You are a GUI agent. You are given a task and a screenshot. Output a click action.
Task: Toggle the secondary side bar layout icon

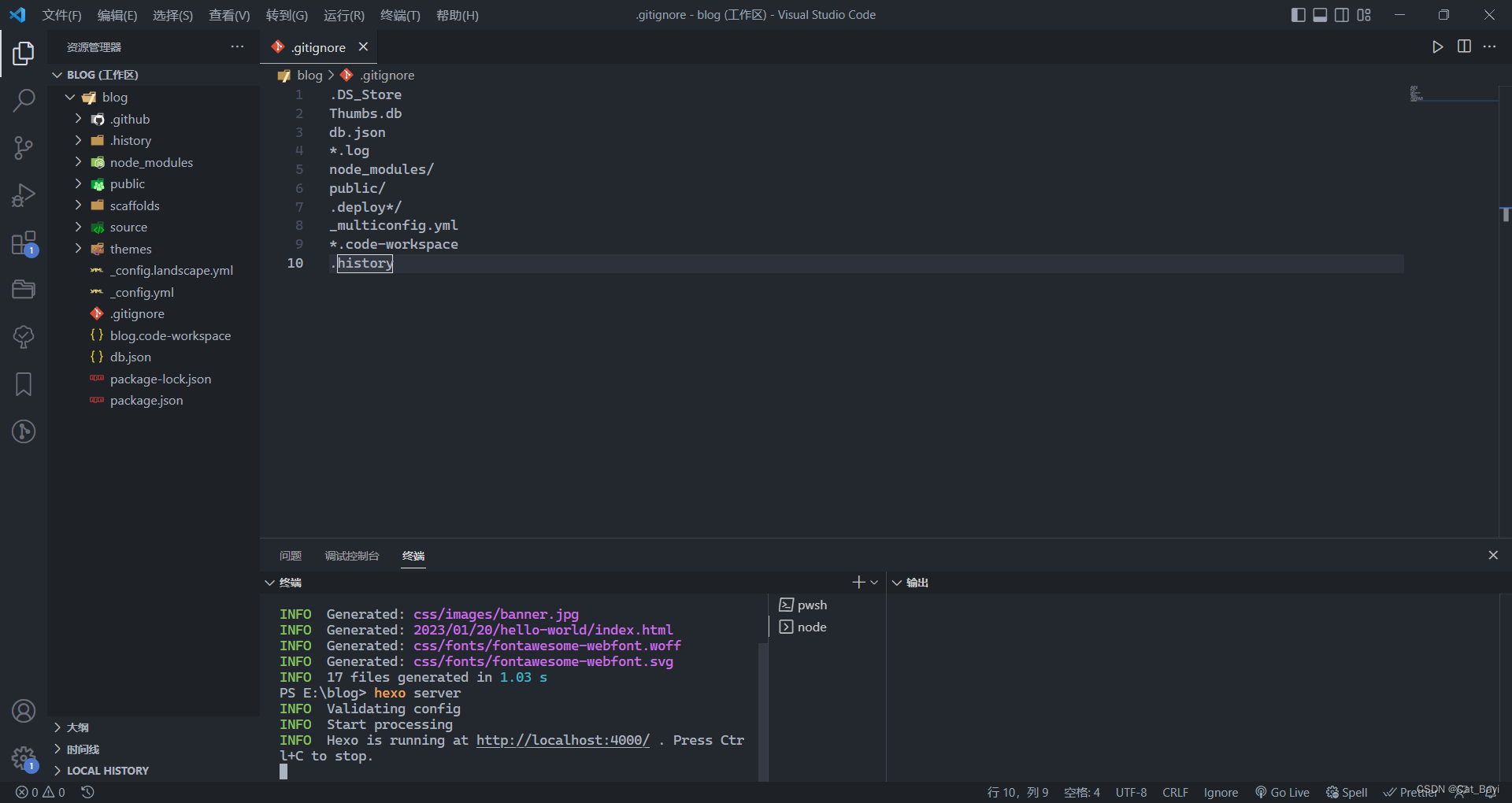coord(1342,15)
